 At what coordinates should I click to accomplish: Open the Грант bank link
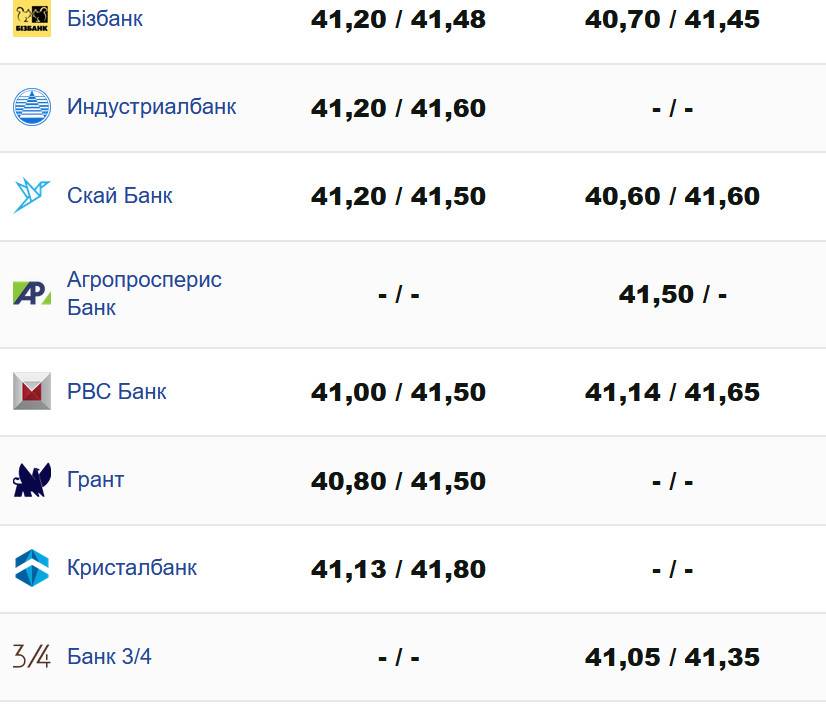coord(96,480)
